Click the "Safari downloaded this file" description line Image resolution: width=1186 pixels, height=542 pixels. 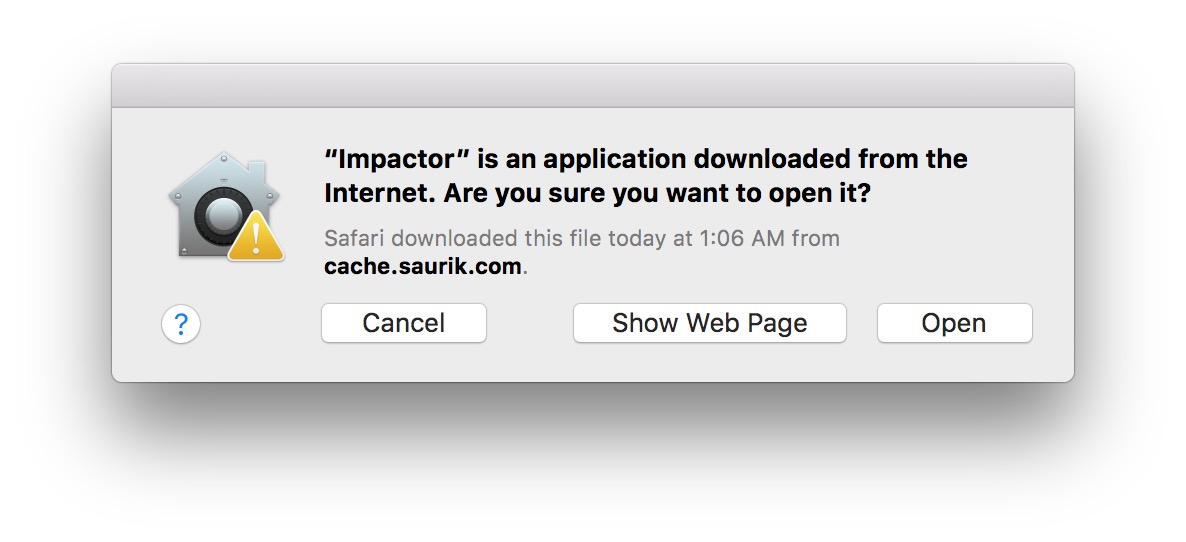pyautogui.click(x=581, y=239)
